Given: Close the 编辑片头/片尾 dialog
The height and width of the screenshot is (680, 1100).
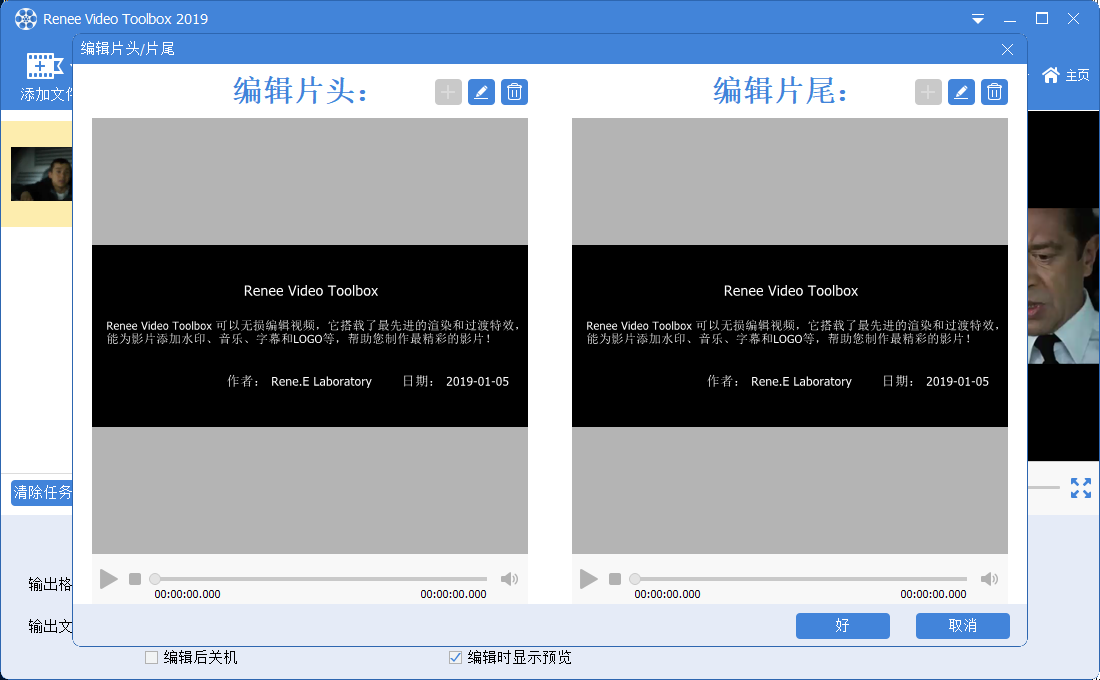Looking at the screenshot, I should click(x=1007, y=49).
